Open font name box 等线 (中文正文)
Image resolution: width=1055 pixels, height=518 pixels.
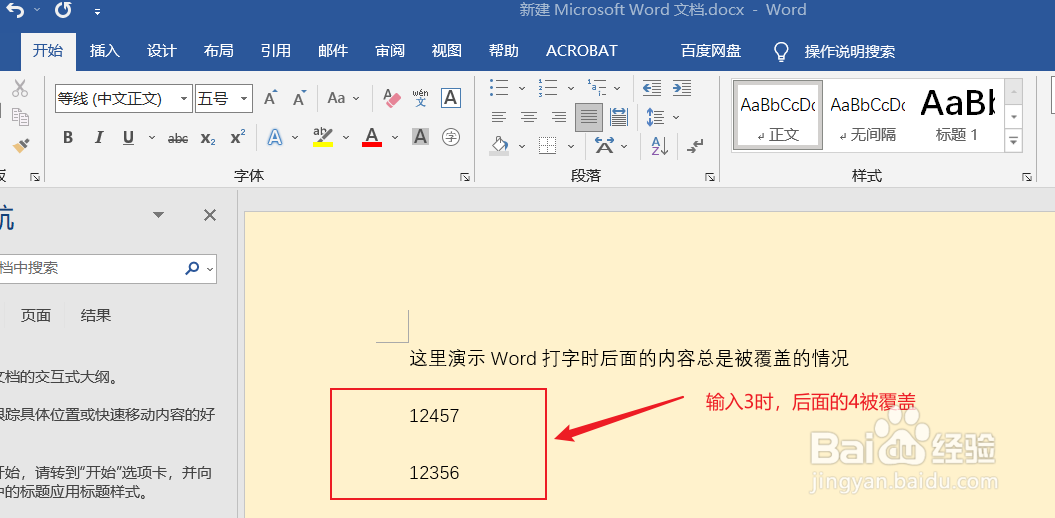pyautogui.click(x=123, y=99)
